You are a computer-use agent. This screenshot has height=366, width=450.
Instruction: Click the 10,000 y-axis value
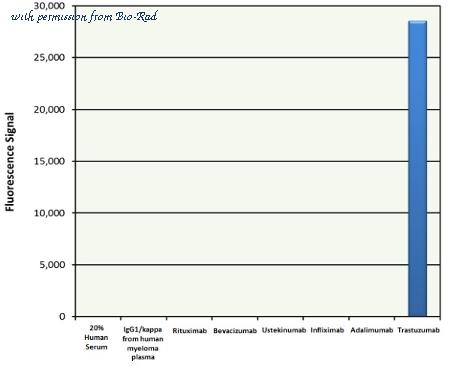coord(49,213)
